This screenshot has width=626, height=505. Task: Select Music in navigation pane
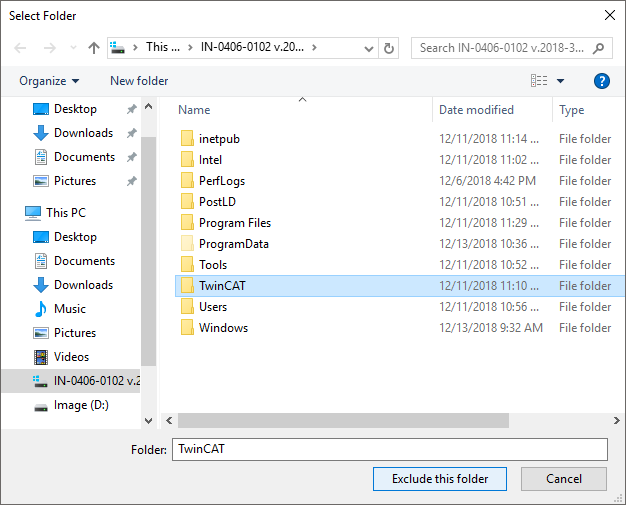(x=60, y=309)
